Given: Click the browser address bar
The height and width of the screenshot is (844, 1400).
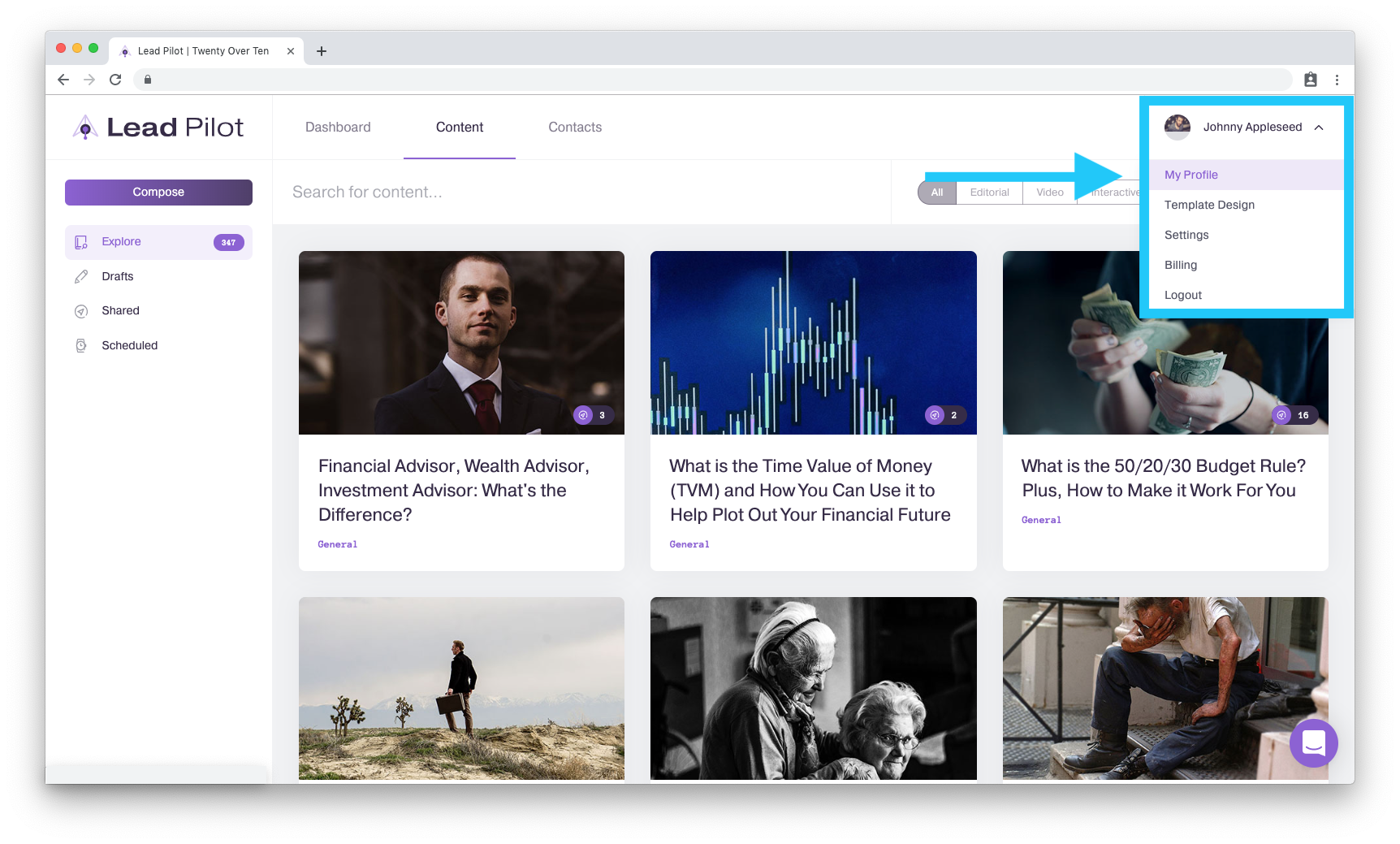Looking at the screenshot, I should click(713, 80).
